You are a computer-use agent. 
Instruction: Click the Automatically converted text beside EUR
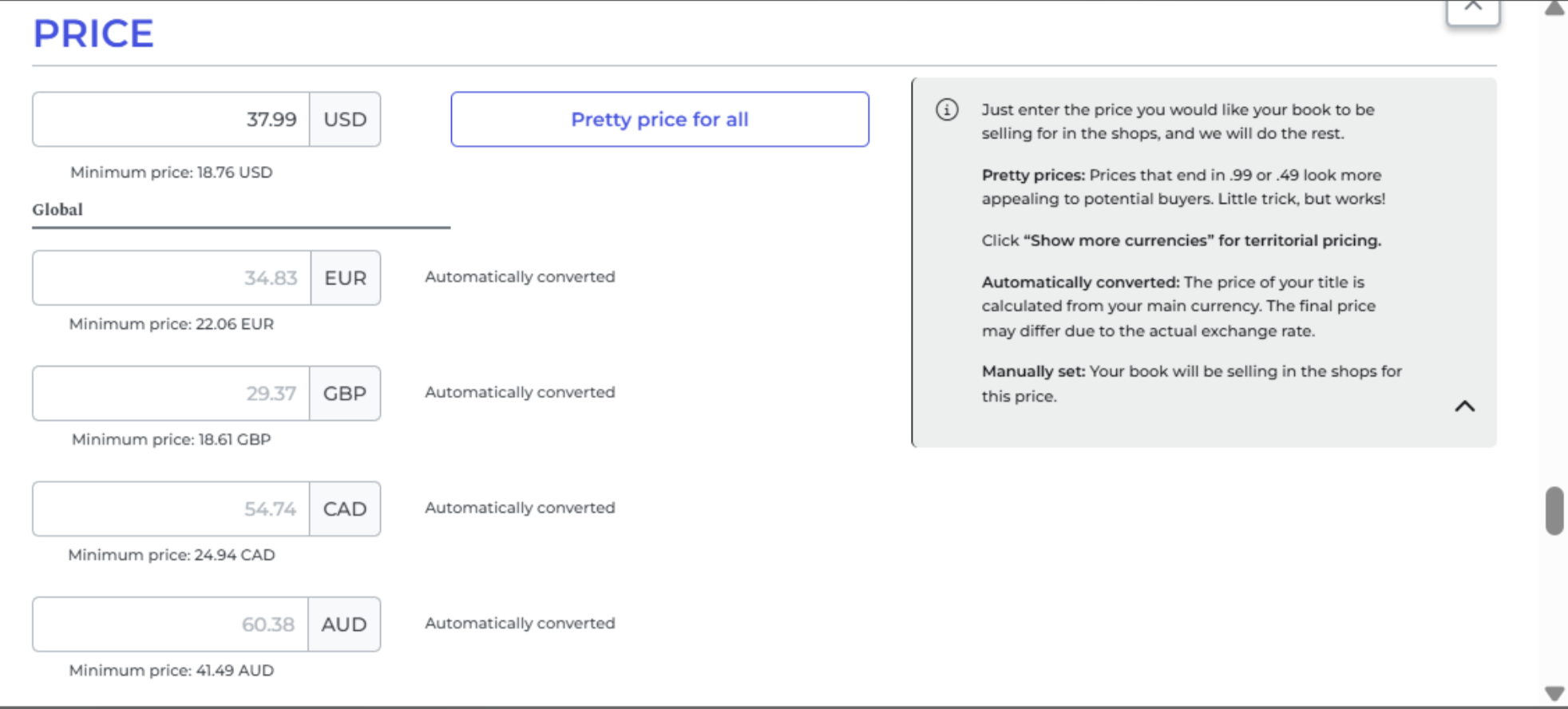click(x=520, y=277)
